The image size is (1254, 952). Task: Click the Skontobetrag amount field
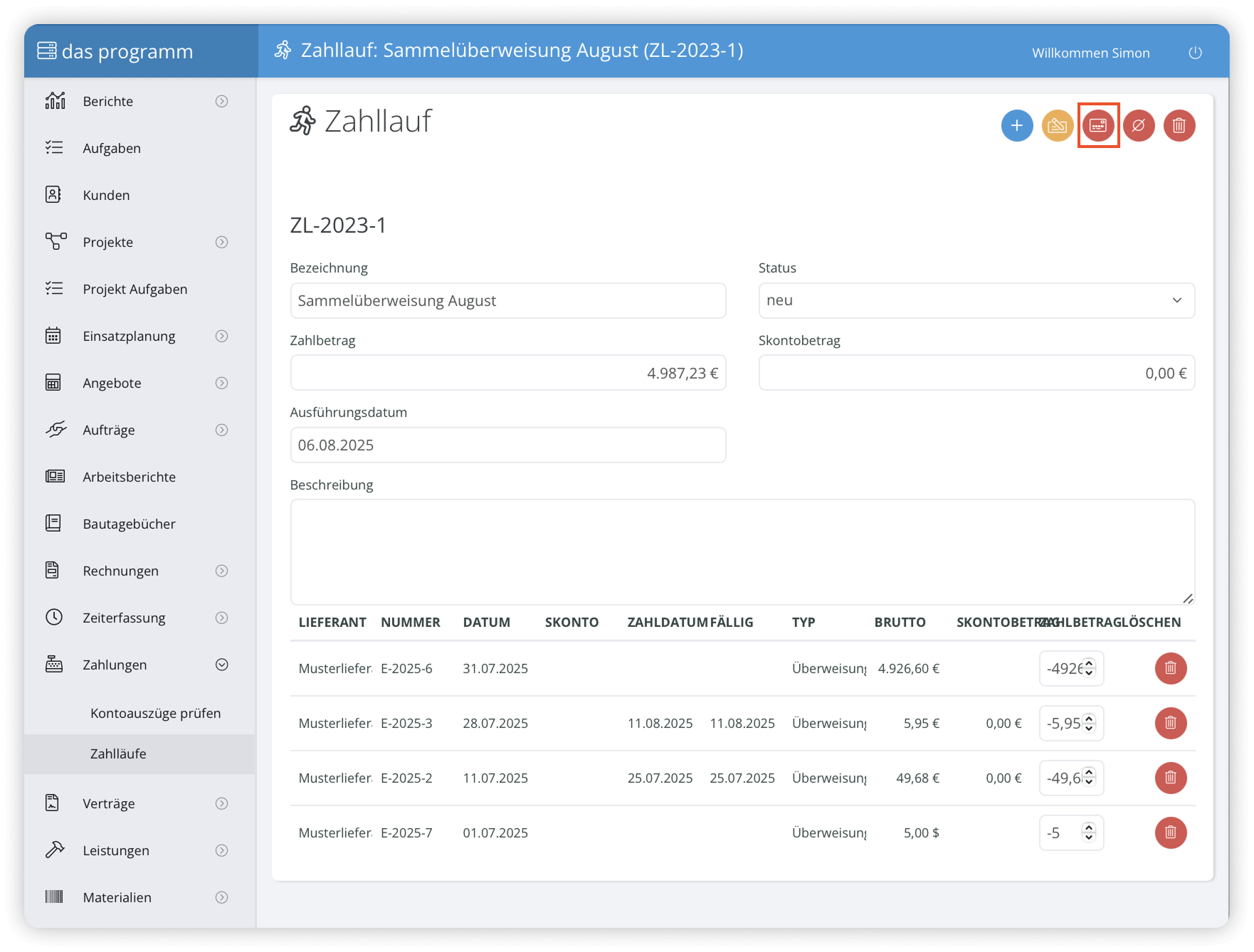coord(976,373)
